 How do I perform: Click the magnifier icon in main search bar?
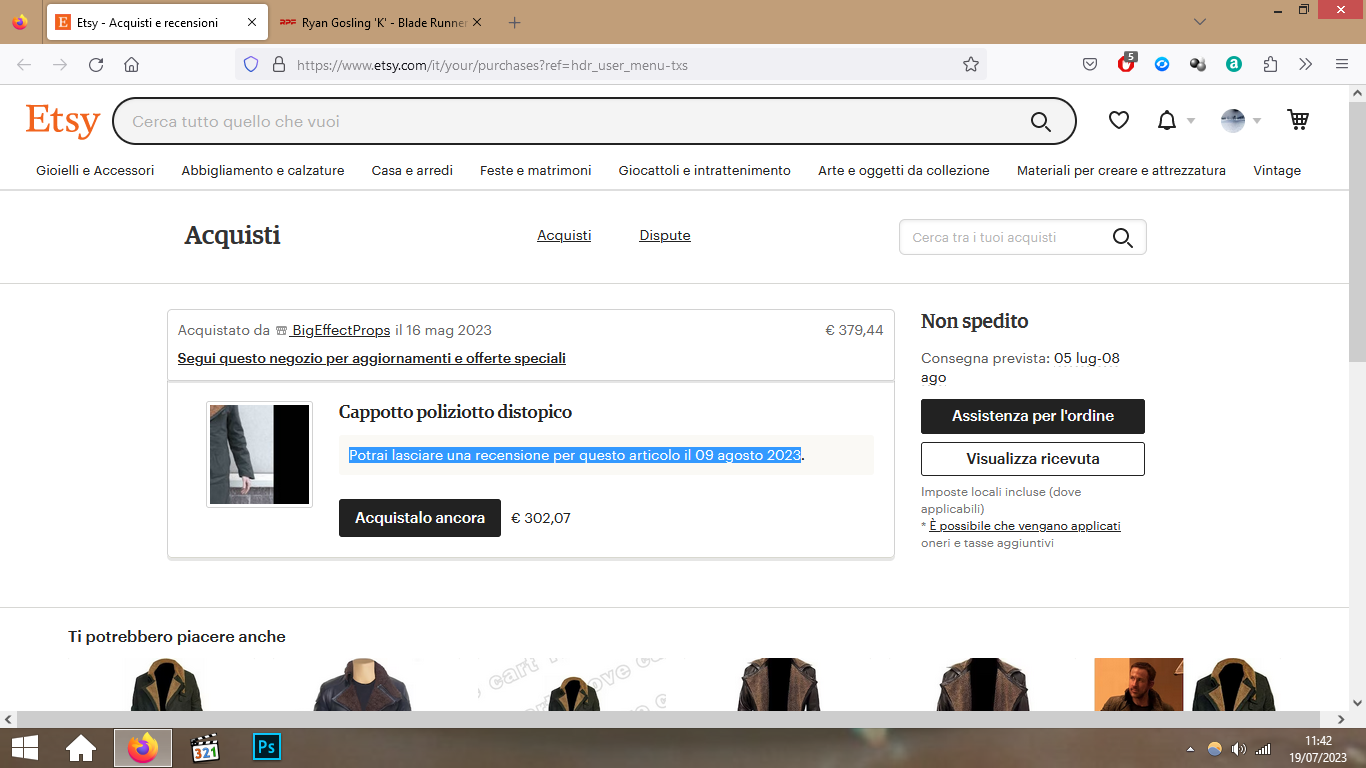pos(1041,122)
